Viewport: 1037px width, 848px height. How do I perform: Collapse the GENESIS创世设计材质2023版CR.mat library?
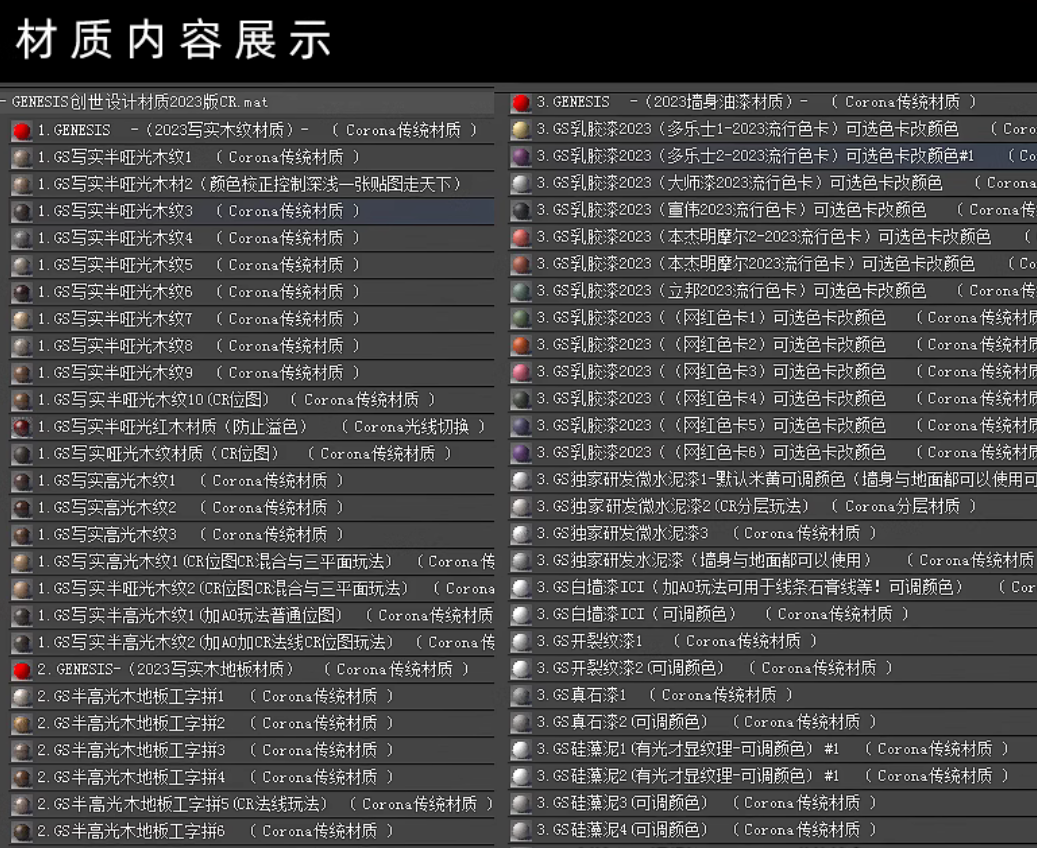(x=4, y=102)
